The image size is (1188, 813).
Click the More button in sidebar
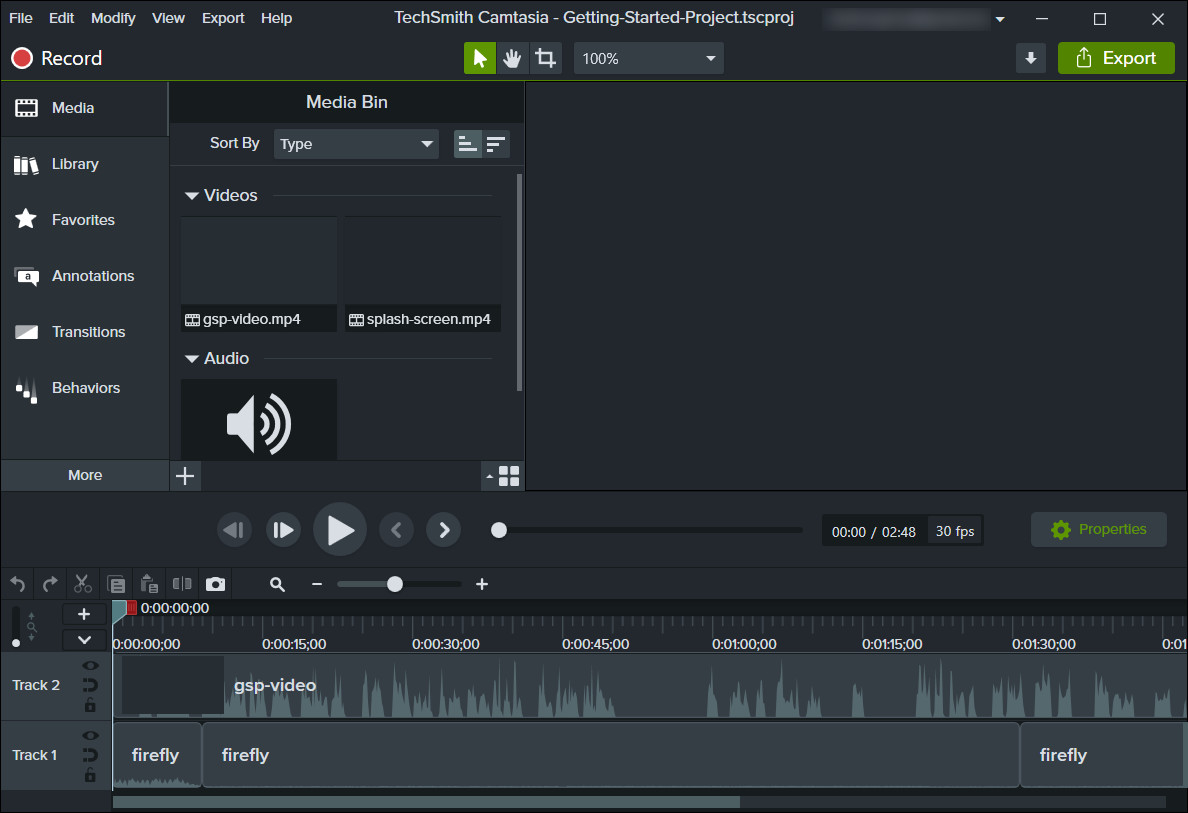[85, 475]
